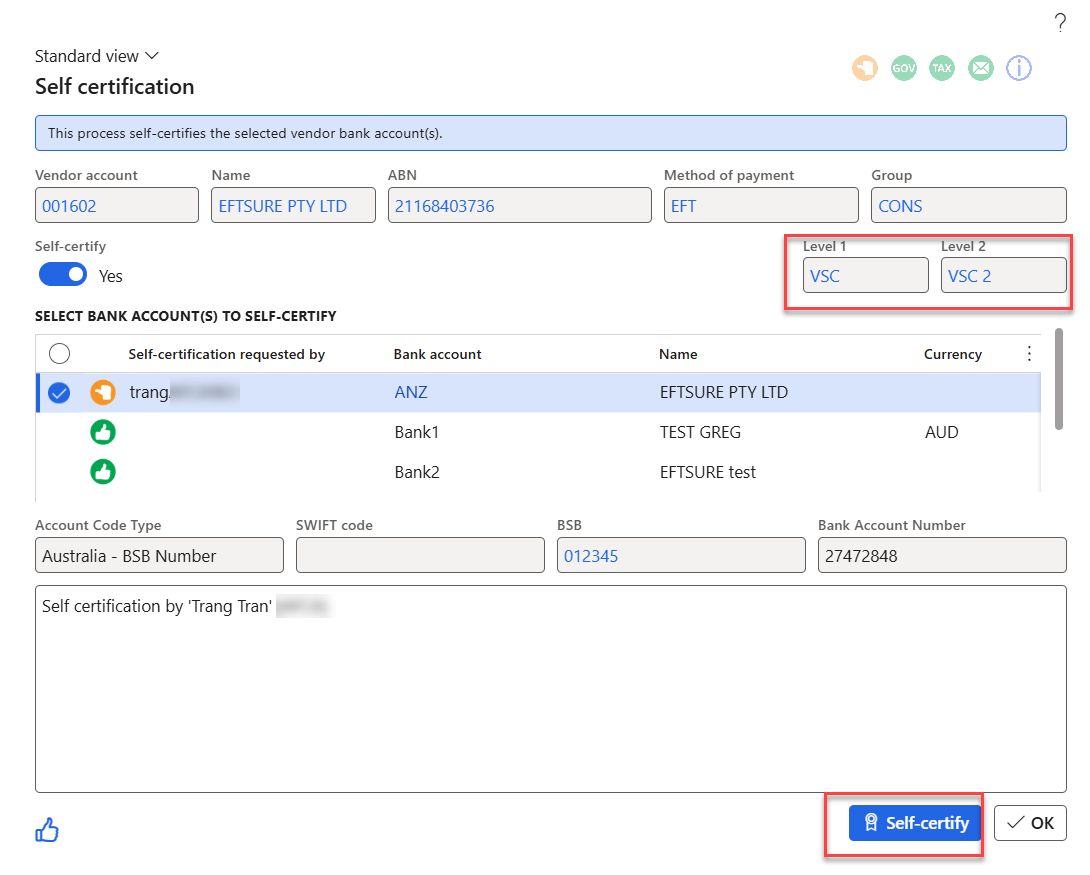
Task: Click the OK button
Action: click(1030, 823)
